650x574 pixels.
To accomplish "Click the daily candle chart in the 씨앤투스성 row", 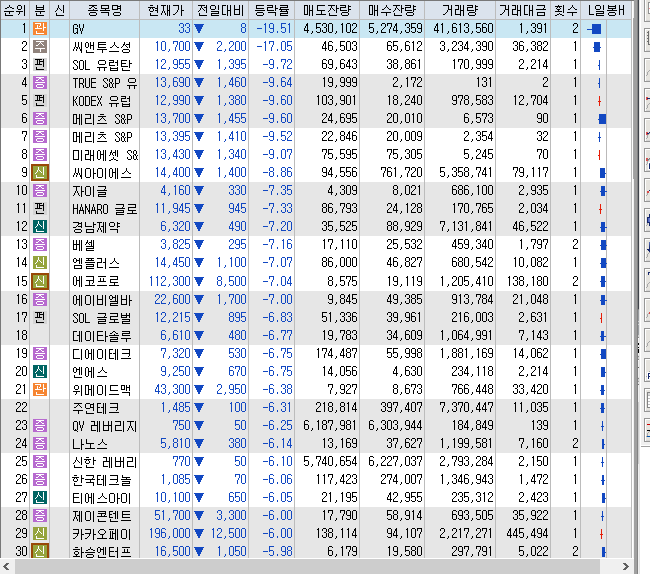I will 597,47.
